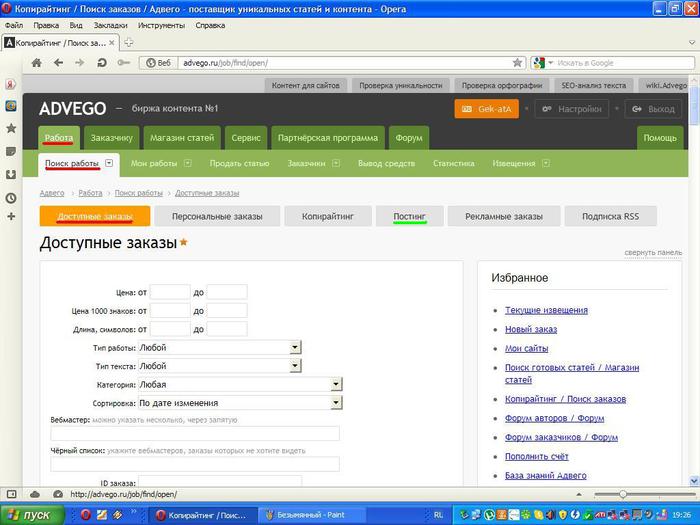Open the Вид menu
Viewport: 700px width, 525px height.
pyautogui.click(x=76, y=25)
